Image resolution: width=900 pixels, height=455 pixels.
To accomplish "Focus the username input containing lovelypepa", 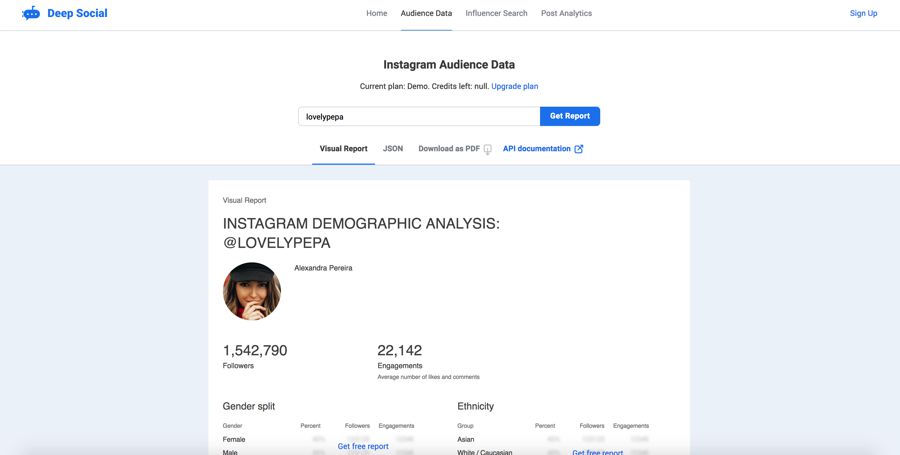I will point(419,116).
